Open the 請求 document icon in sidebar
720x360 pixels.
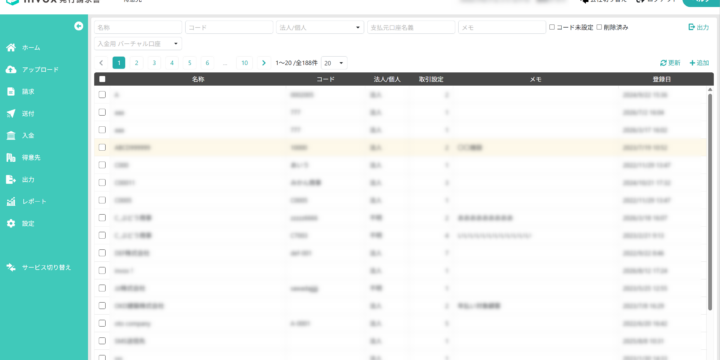pyautogui.click(x=11, y=92)
